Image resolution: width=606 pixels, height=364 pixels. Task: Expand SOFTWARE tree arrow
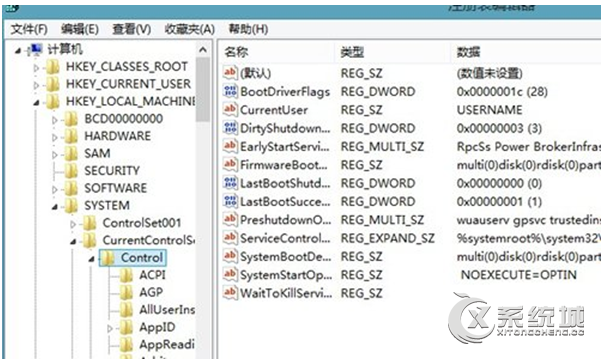[x=54, y=190]
